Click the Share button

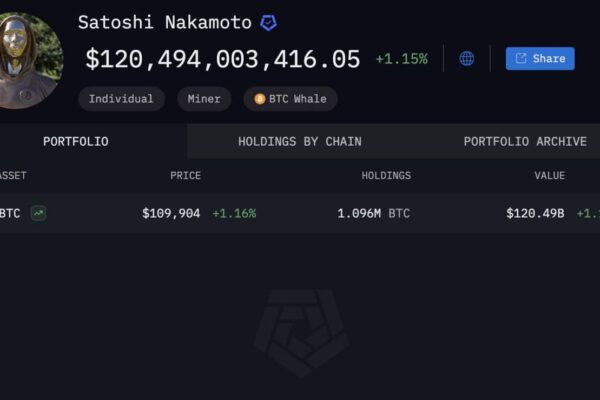540,59
